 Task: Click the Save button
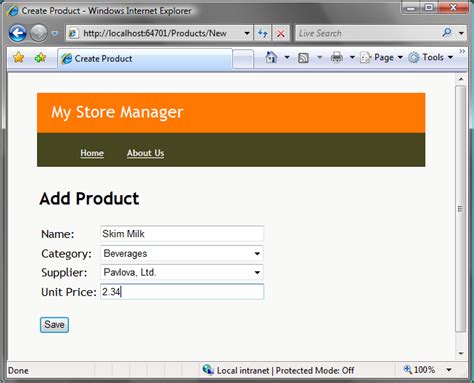coord(54,325)
